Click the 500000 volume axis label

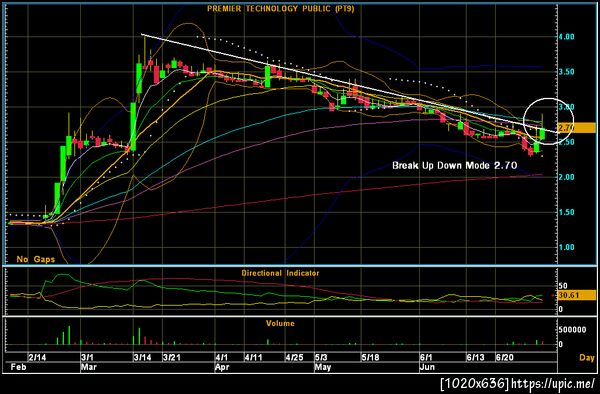tap(572, 330)
